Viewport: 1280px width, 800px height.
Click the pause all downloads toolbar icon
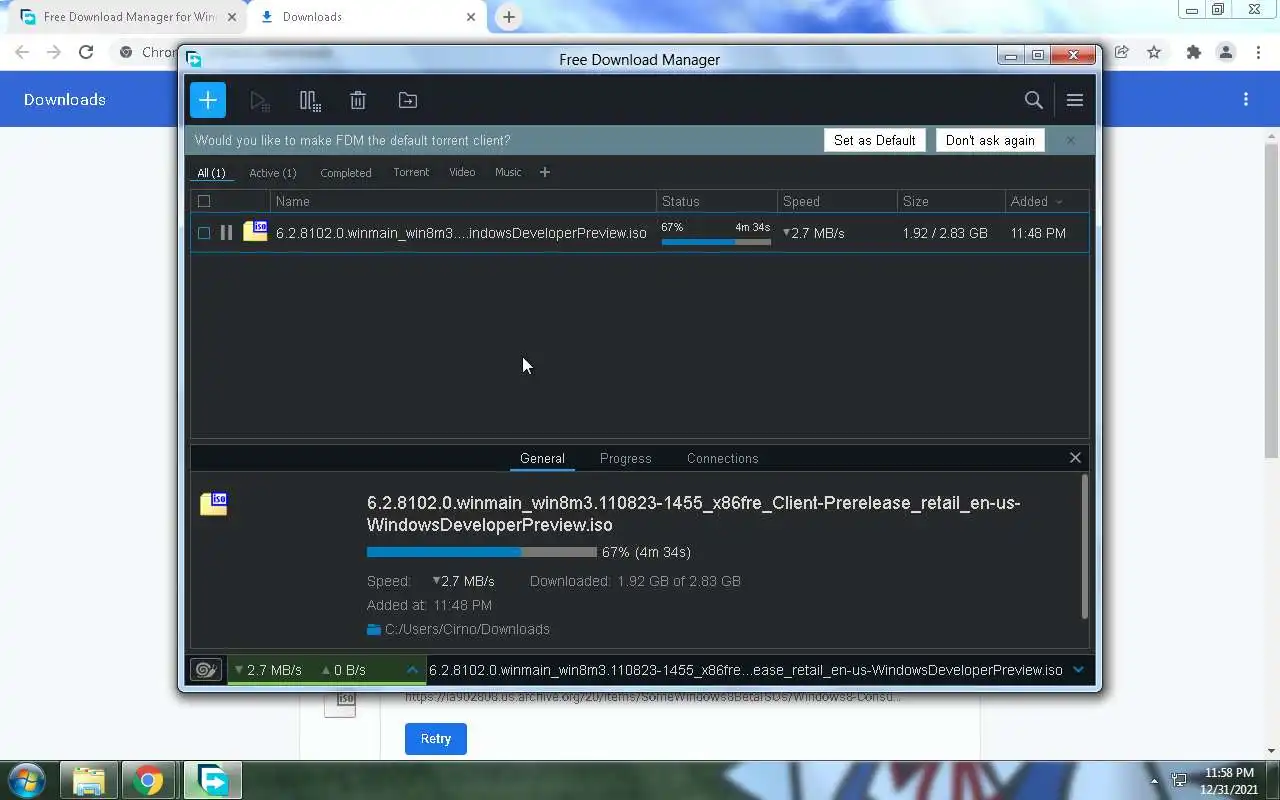pos(310,100)
